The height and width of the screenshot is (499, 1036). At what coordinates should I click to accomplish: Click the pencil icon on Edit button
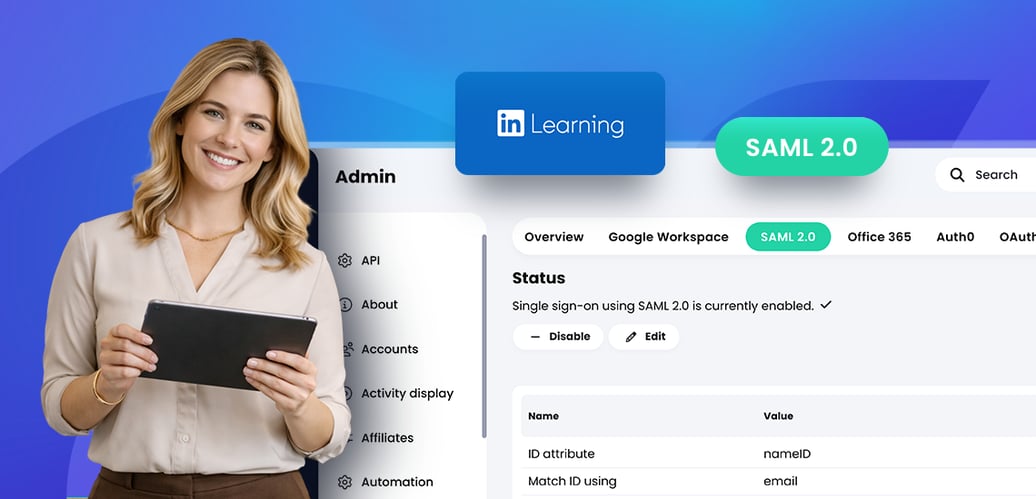pos(631,337)
